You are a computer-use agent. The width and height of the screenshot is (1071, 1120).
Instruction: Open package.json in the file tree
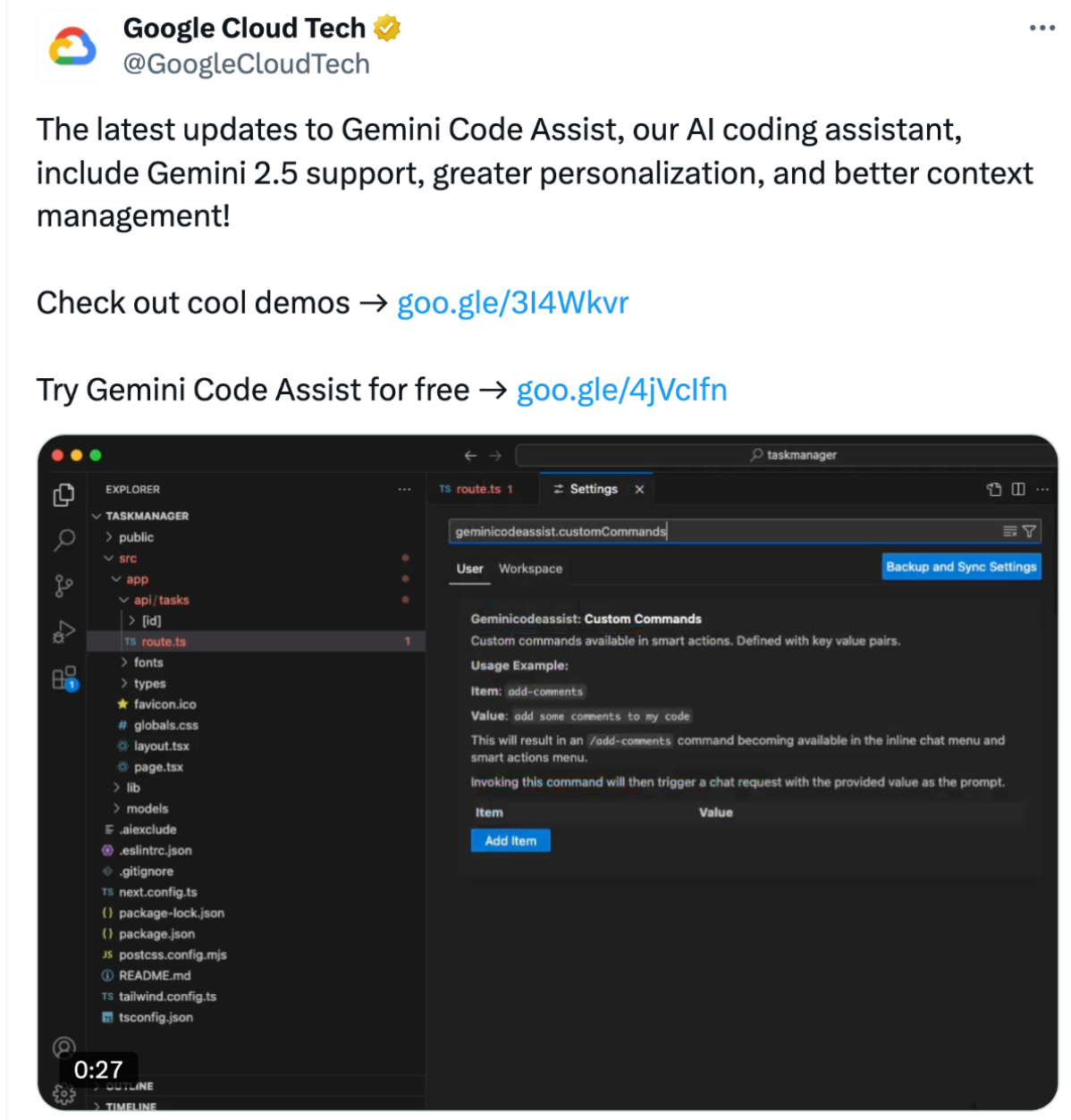(156, 933)
